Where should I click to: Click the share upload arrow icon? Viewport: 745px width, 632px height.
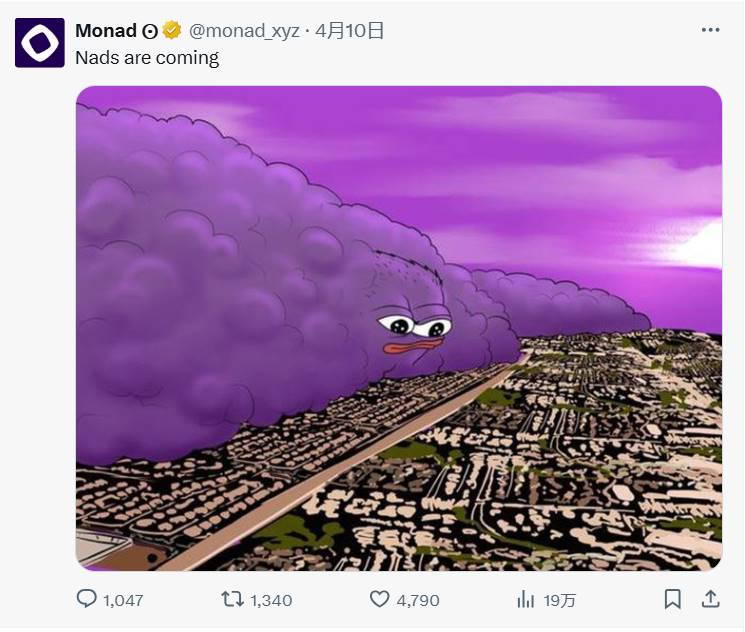(710, 598)
